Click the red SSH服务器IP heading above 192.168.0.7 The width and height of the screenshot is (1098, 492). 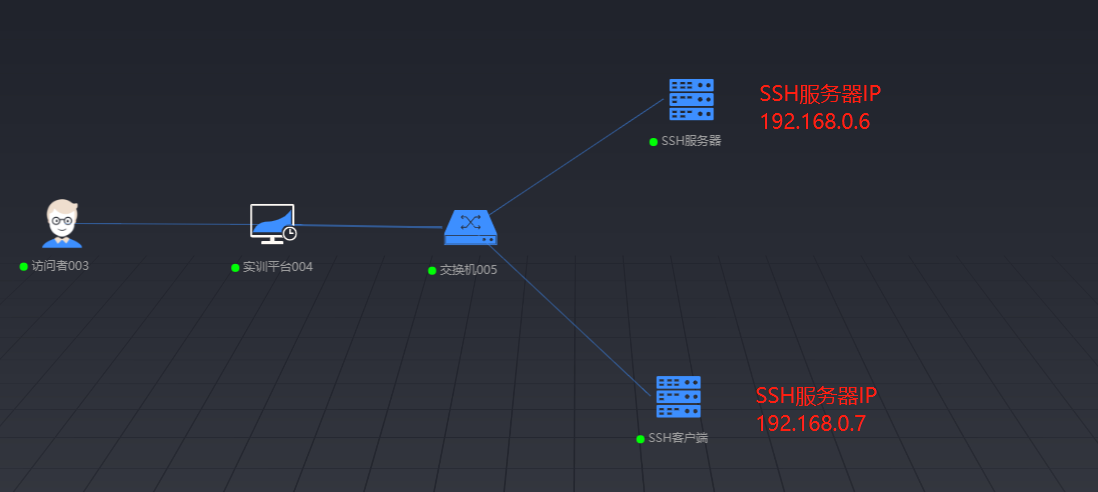816,395
